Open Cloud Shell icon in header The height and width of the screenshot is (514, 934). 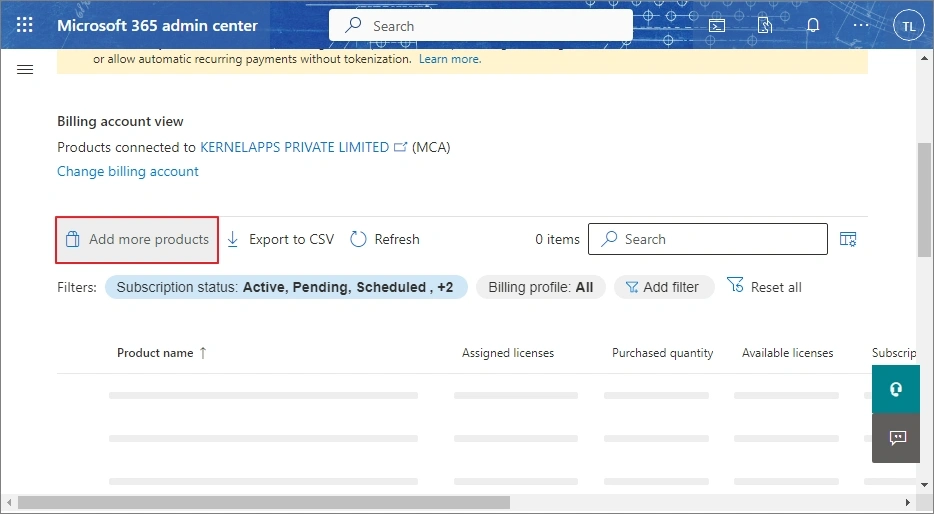[x=717, y=25]
